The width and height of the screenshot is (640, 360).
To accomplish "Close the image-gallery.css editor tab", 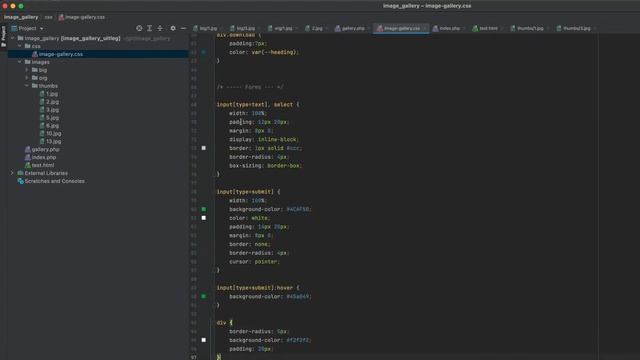I will coord(425,29).
